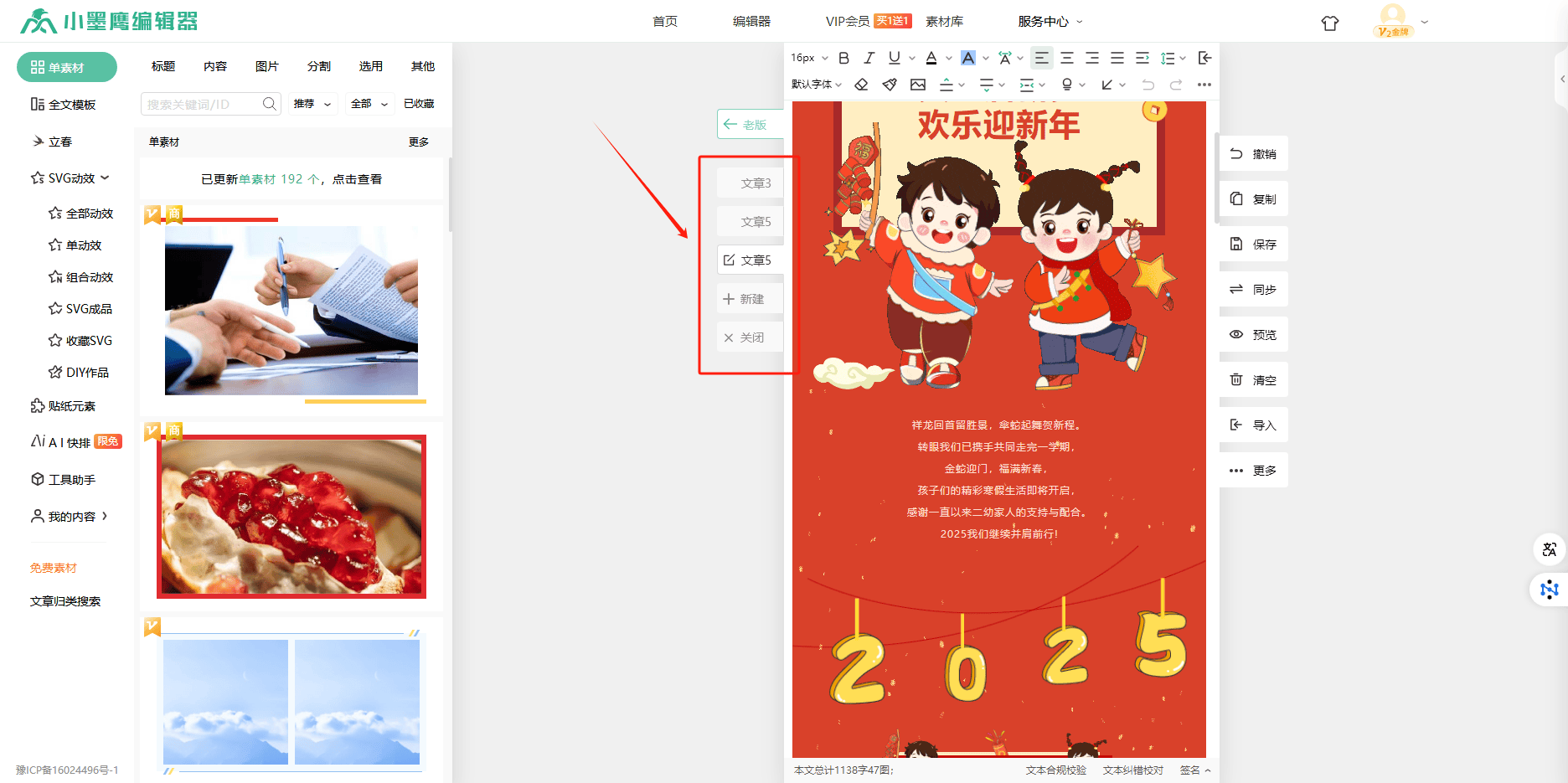Expand the 推荐 sort dropdown

[x=312, y=104]
